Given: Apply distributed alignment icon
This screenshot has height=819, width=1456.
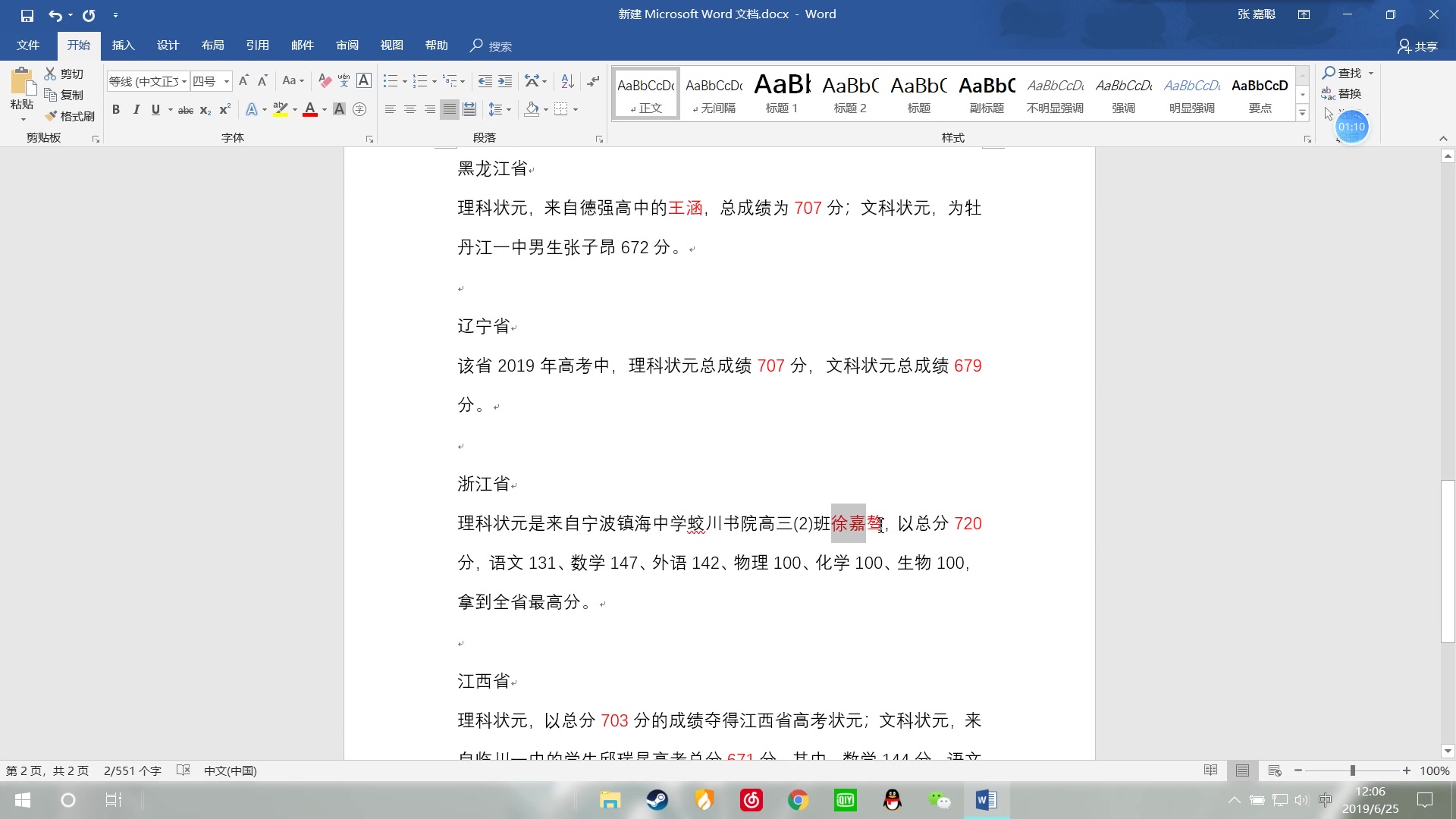Looking at the screenshot, I should coord(469,110).
